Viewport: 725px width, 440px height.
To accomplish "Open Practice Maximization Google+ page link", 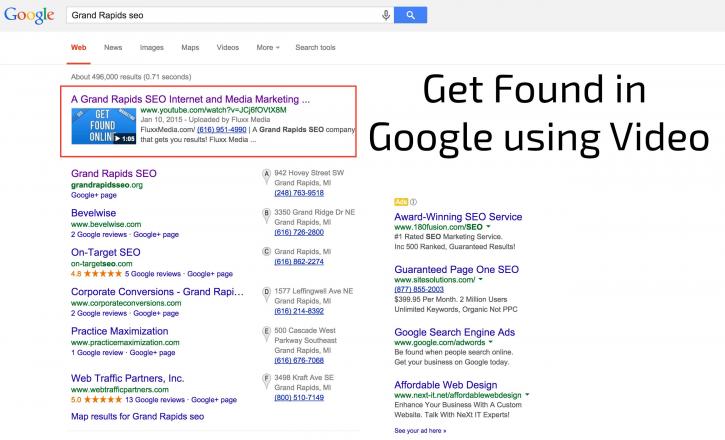I will click(x=152, y=353).
